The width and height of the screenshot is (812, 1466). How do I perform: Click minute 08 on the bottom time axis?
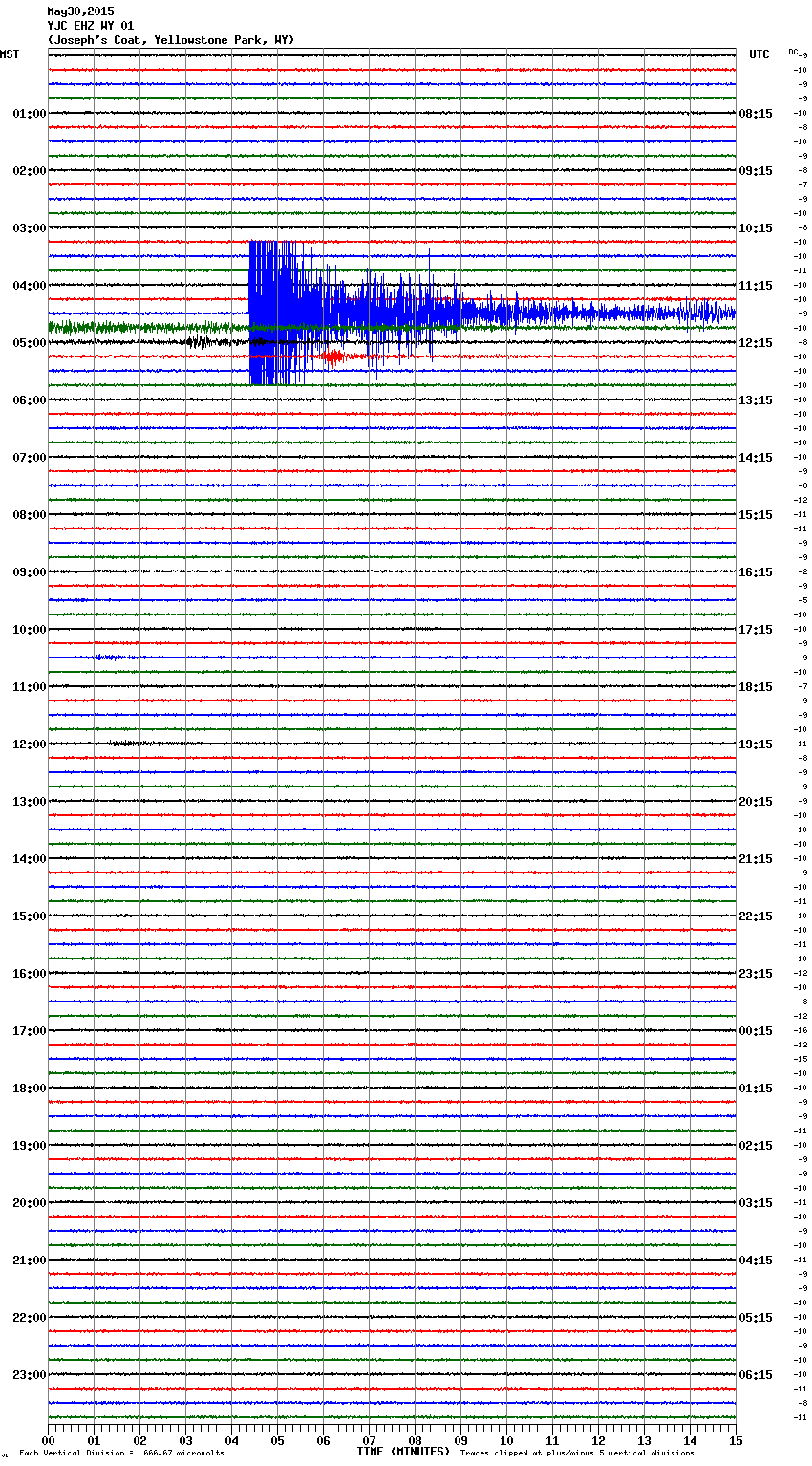coord(415,1440)
